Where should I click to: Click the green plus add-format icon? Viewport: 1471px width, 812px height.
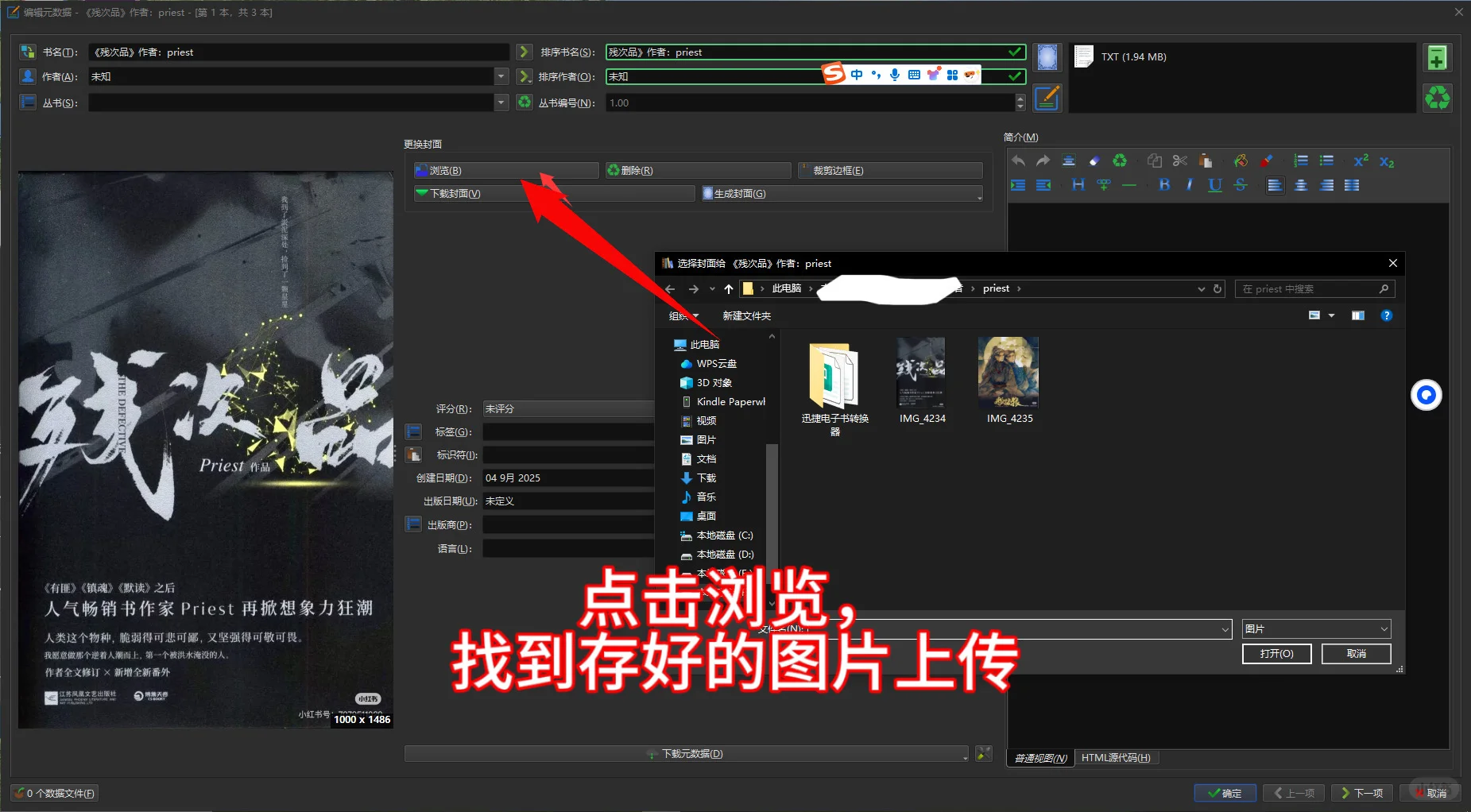point(1437,58)
